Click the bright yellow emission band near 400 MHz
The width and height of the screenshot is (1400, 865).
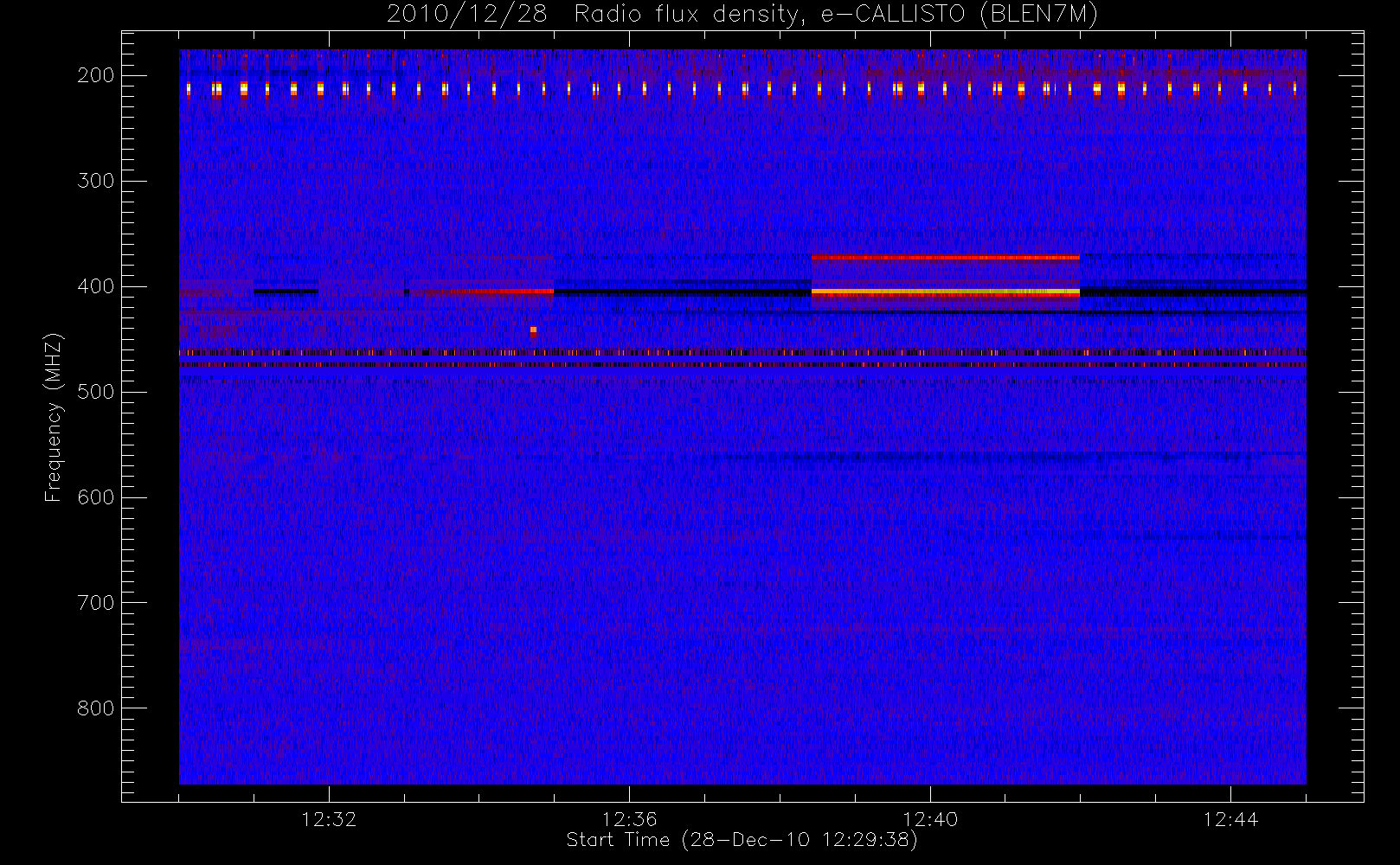tap(946, 292)
